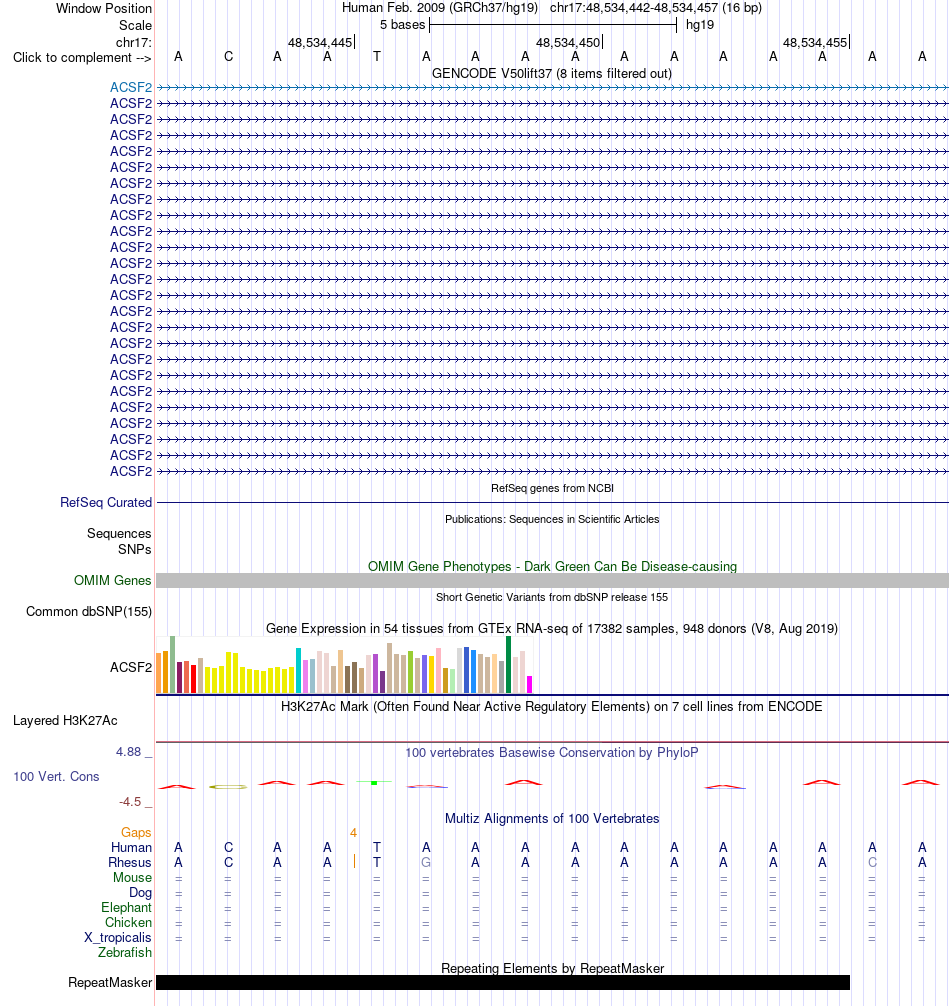
Task: Click the ACSF2 label beside the GTEx bar chart
Action: tap(131, 667)
